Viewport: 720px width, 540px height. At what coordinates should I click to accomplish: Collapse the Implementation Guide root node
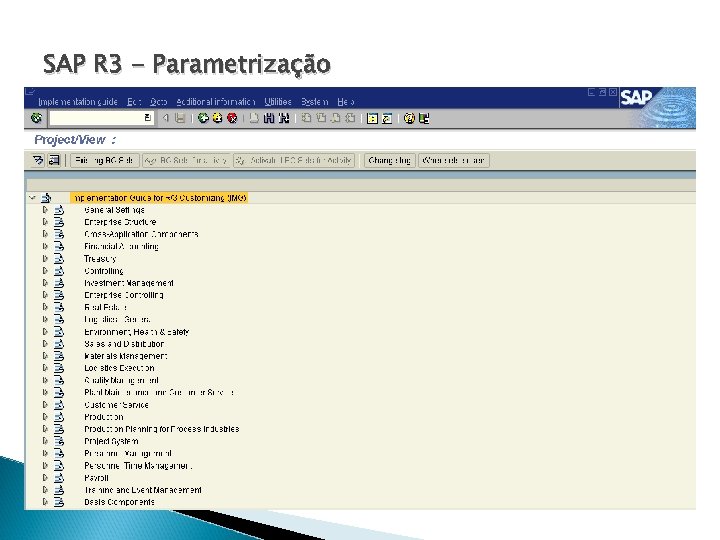coord(32,198)
